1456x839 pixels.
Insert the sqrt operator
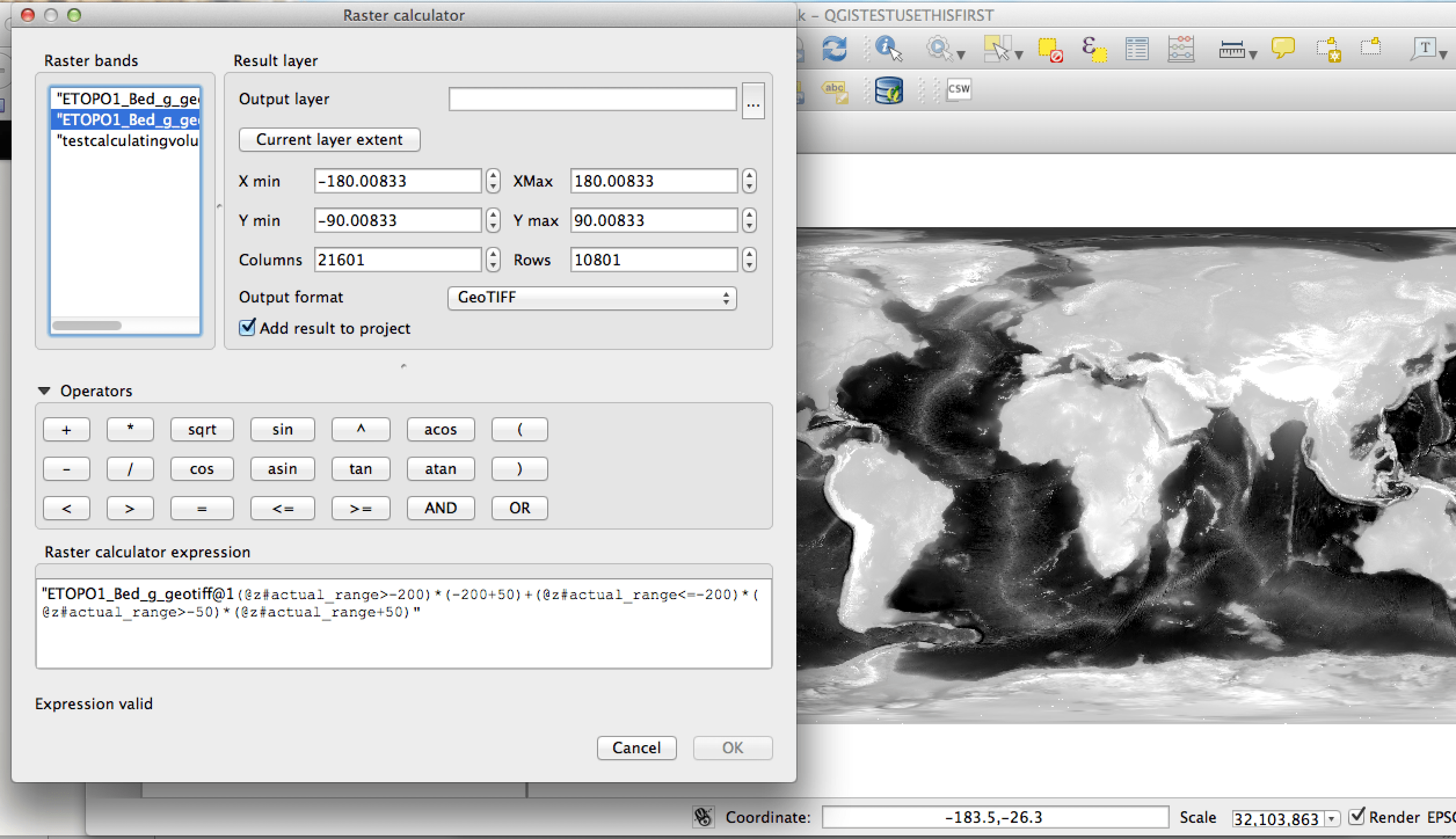tap(202, 429)
